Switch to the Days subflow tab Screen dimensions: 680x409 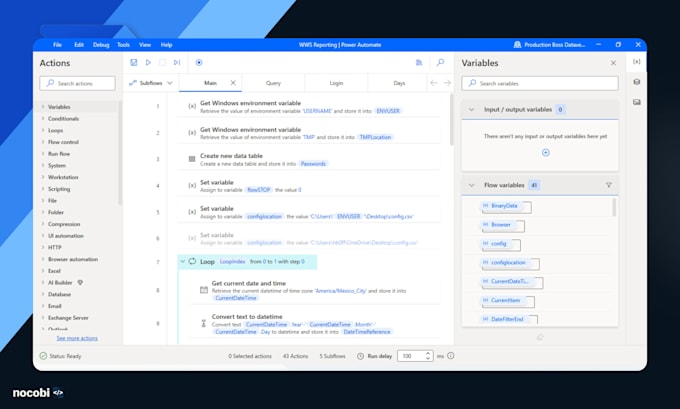(x=399, y=83)
